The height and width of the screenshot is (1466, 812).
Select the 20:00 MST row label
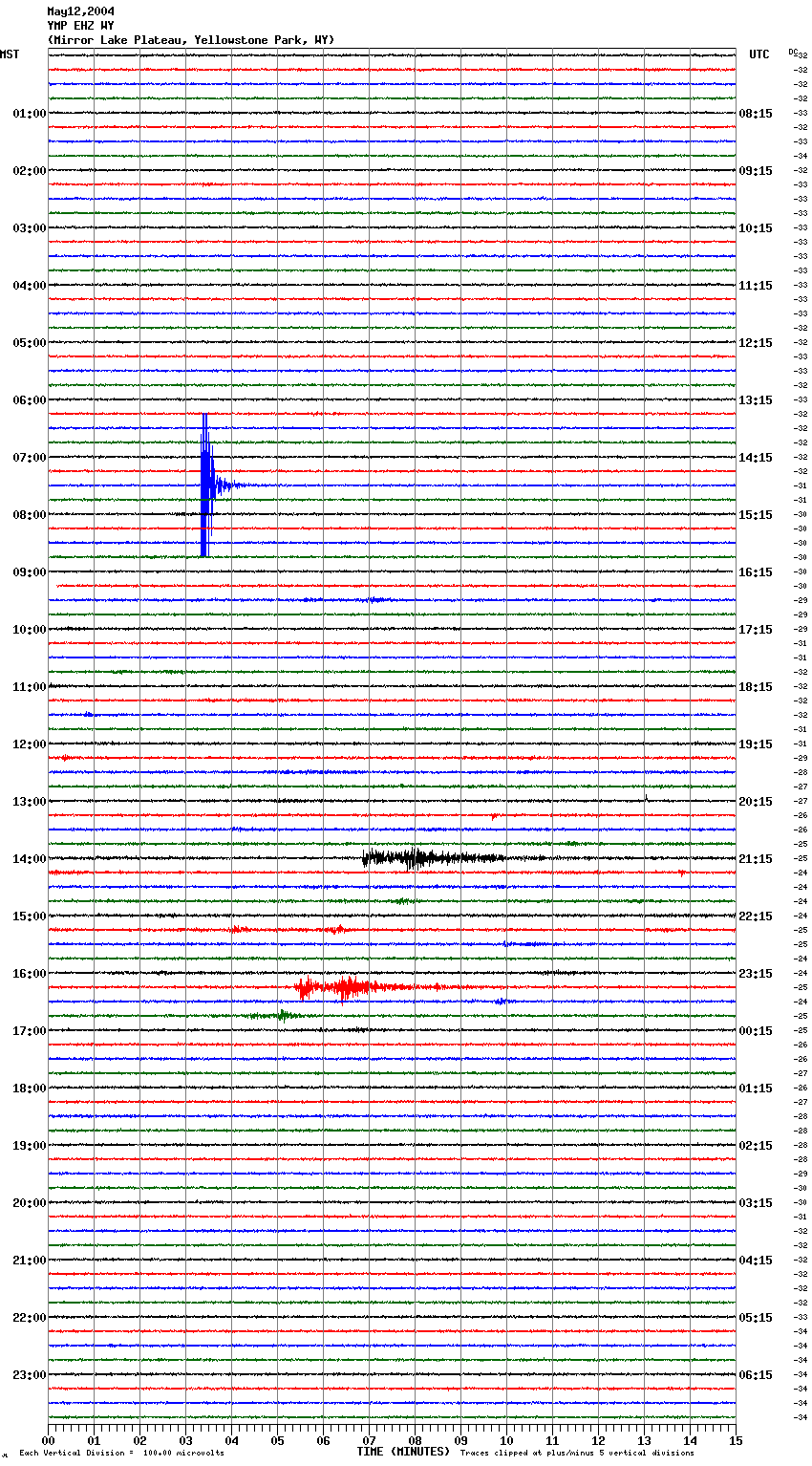click(30, 1203)
